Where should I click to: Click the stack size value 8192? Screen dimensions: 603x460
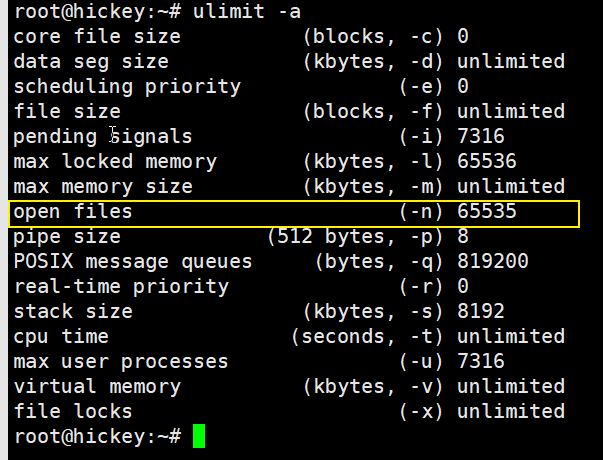point(481,312)
